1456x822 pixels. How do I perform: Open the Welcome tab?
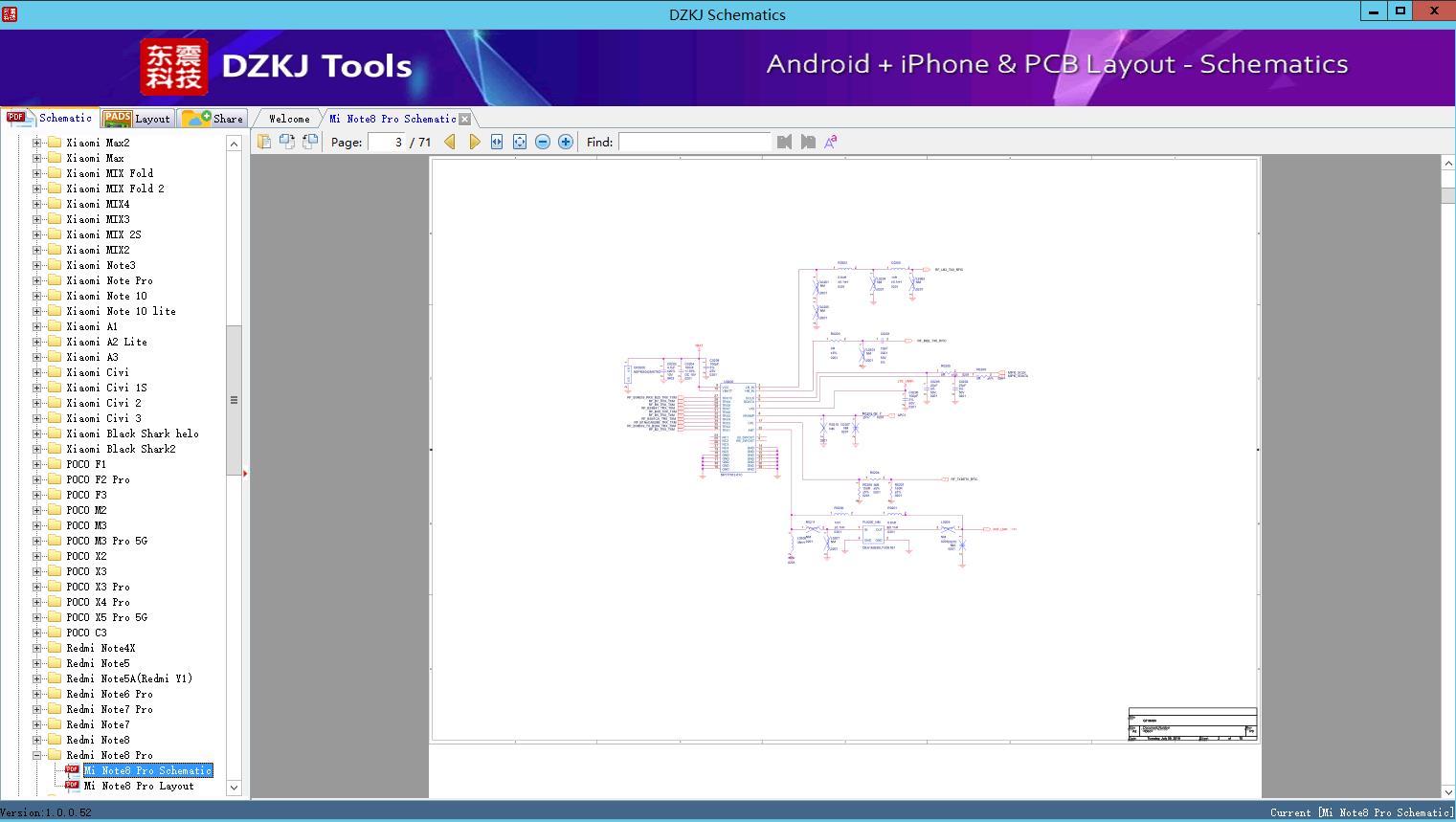[289, 119]
